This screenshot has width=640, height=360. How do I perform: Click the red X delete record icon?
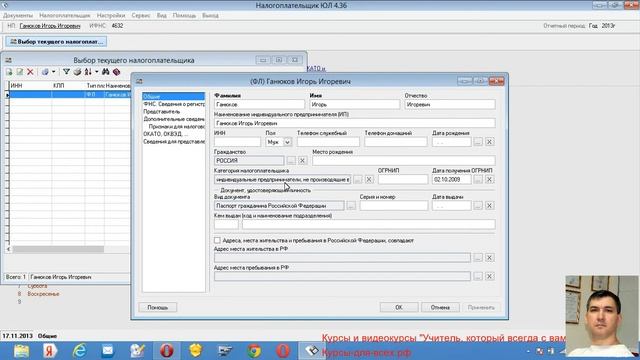pos(30,72)
